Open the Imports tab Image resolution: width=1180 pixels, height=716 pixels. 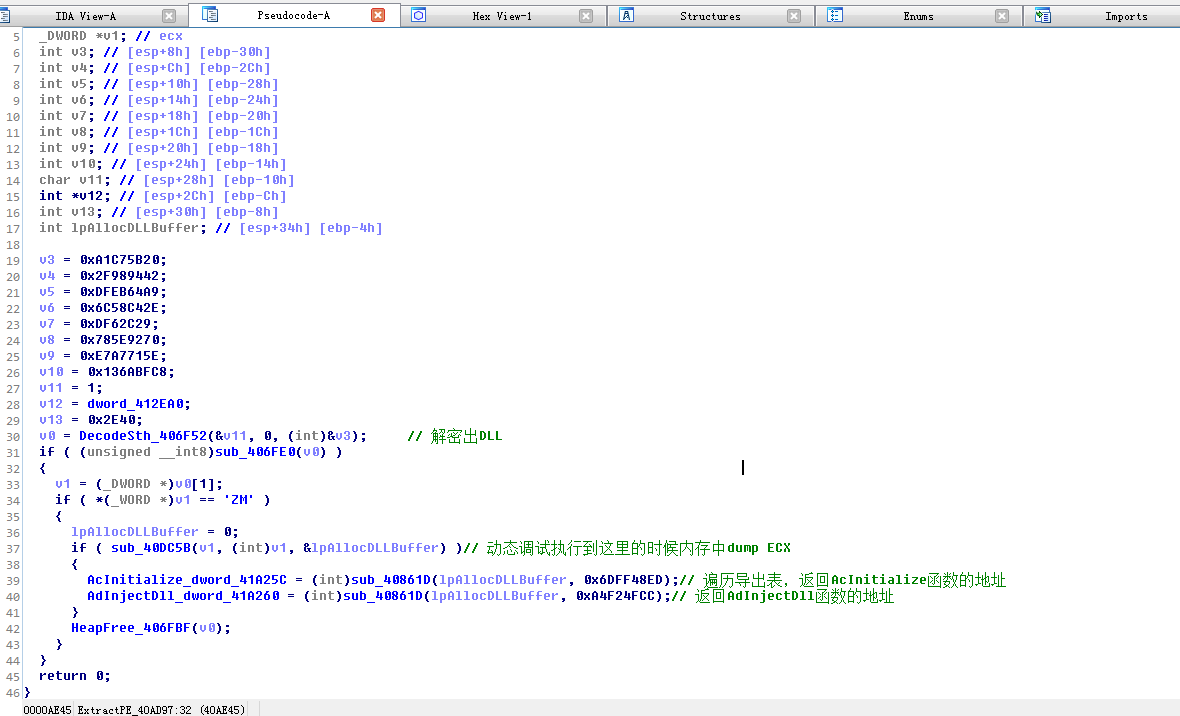pos(1126,16)
